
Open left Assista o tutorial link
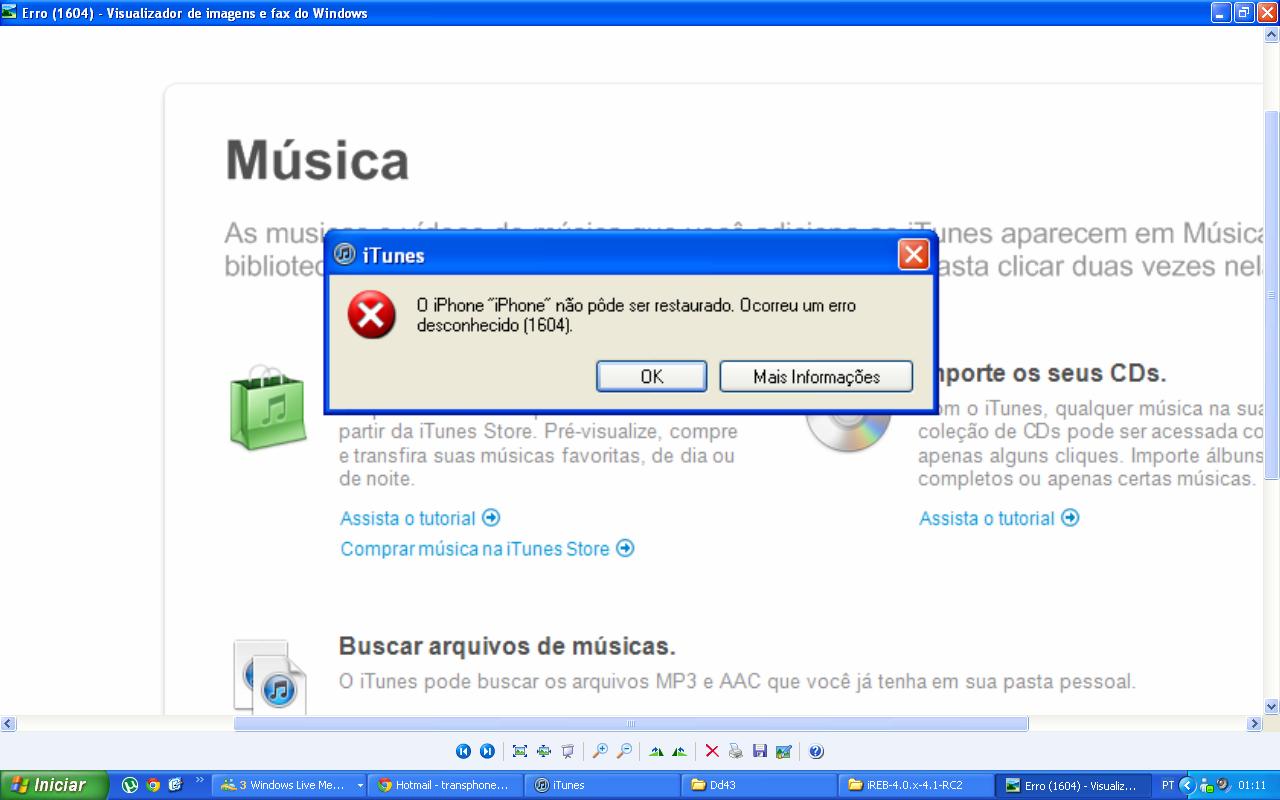click(420, 518)
